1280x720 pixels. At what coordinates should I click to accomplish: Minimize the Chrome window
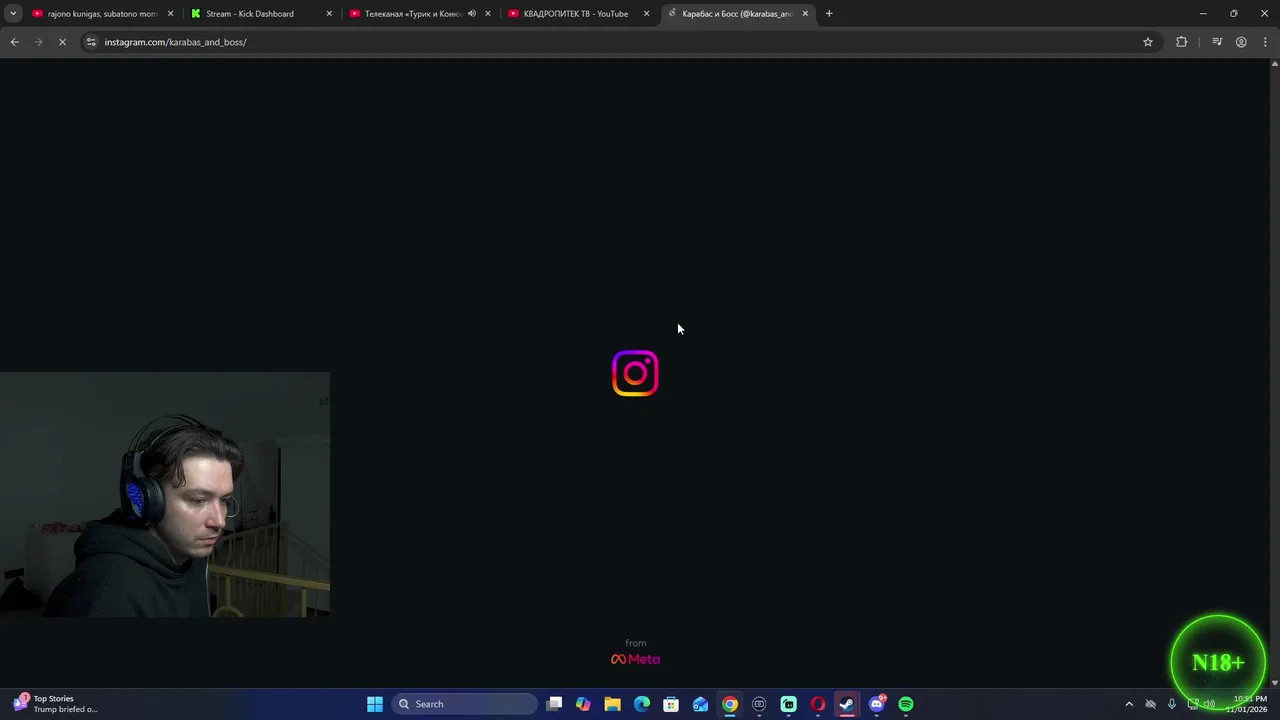(1203, 14)
